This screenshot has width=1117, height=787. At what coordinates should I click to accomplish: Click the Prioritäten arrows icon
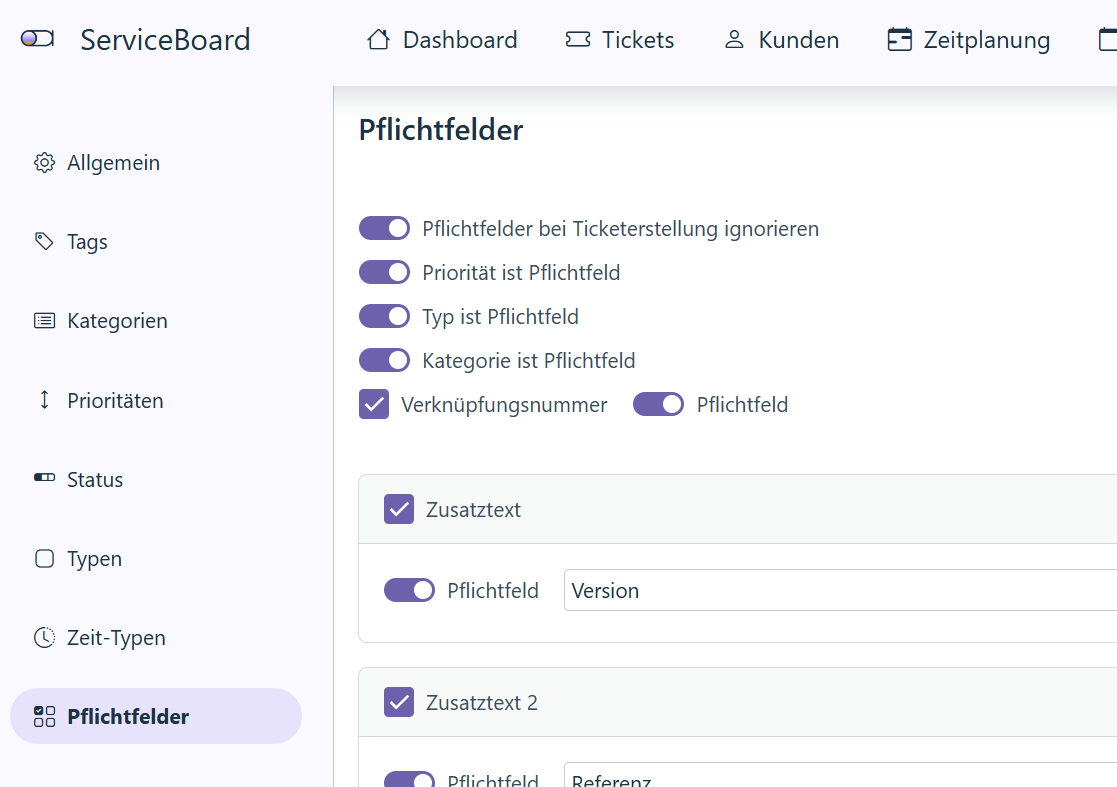(44, 400)
